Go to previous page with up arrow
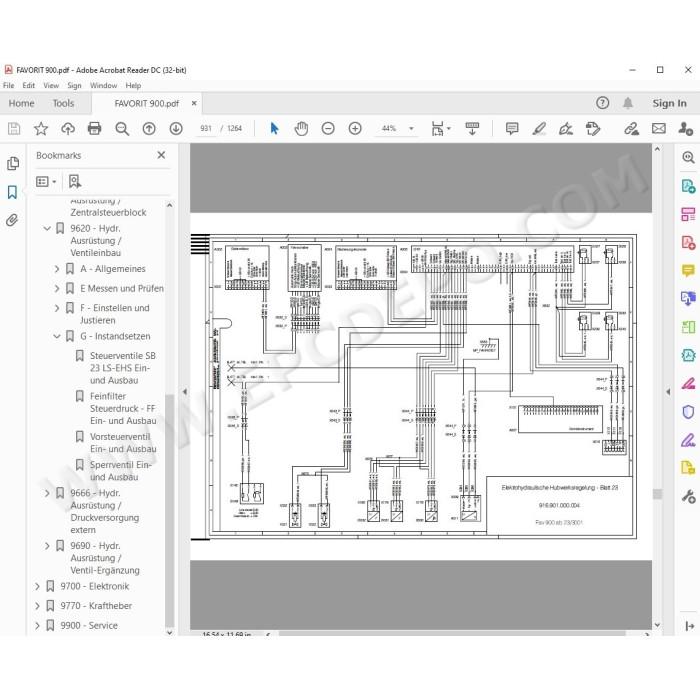The height and width of the screenshot is (700, 700). (149, 129)
